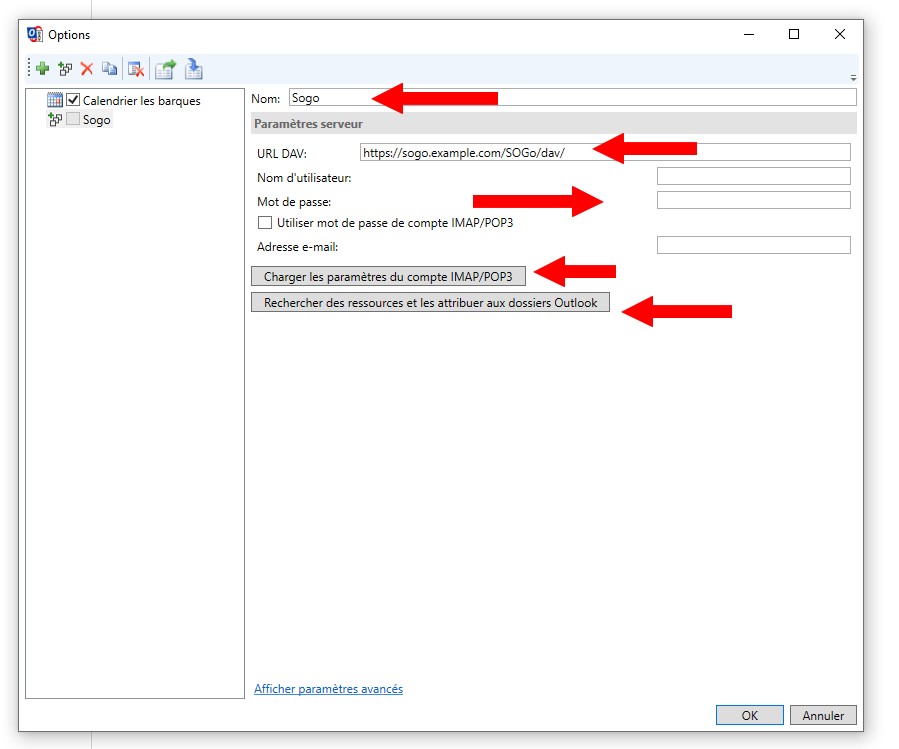Click the green plus add profile icon
The height and width of the screenshot is (749, 899).
tap(42, 69)
